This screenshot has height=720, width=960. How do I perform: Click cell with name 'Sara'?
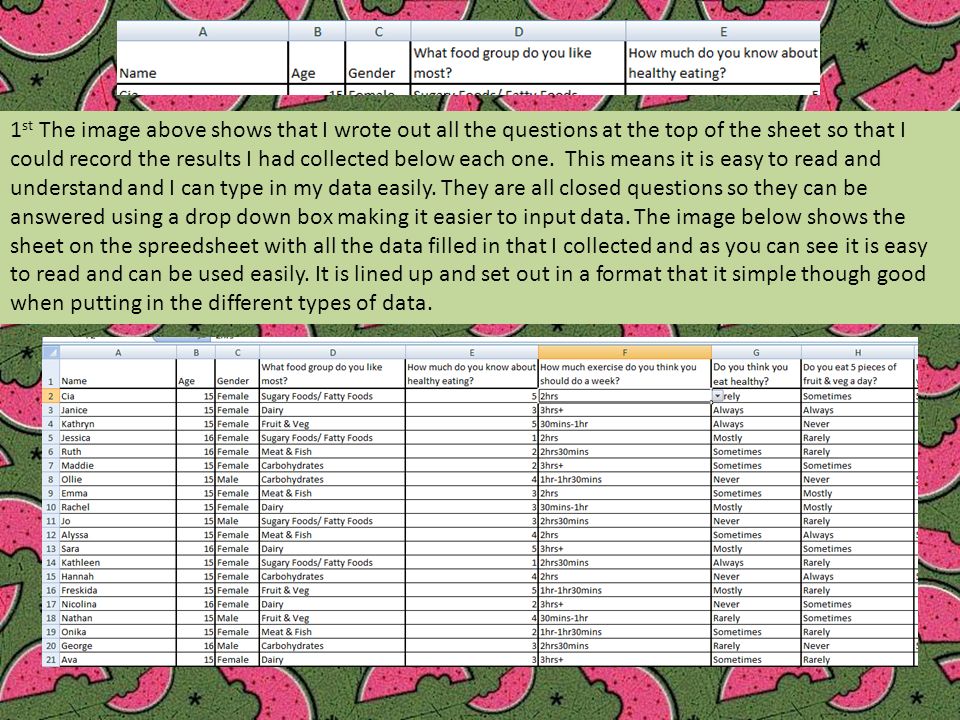[118, 549]
